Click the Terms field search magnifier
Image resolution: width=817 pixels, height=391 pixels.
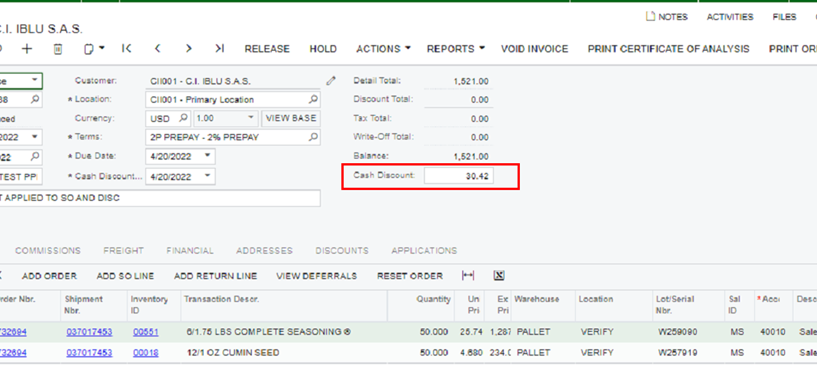313,137
